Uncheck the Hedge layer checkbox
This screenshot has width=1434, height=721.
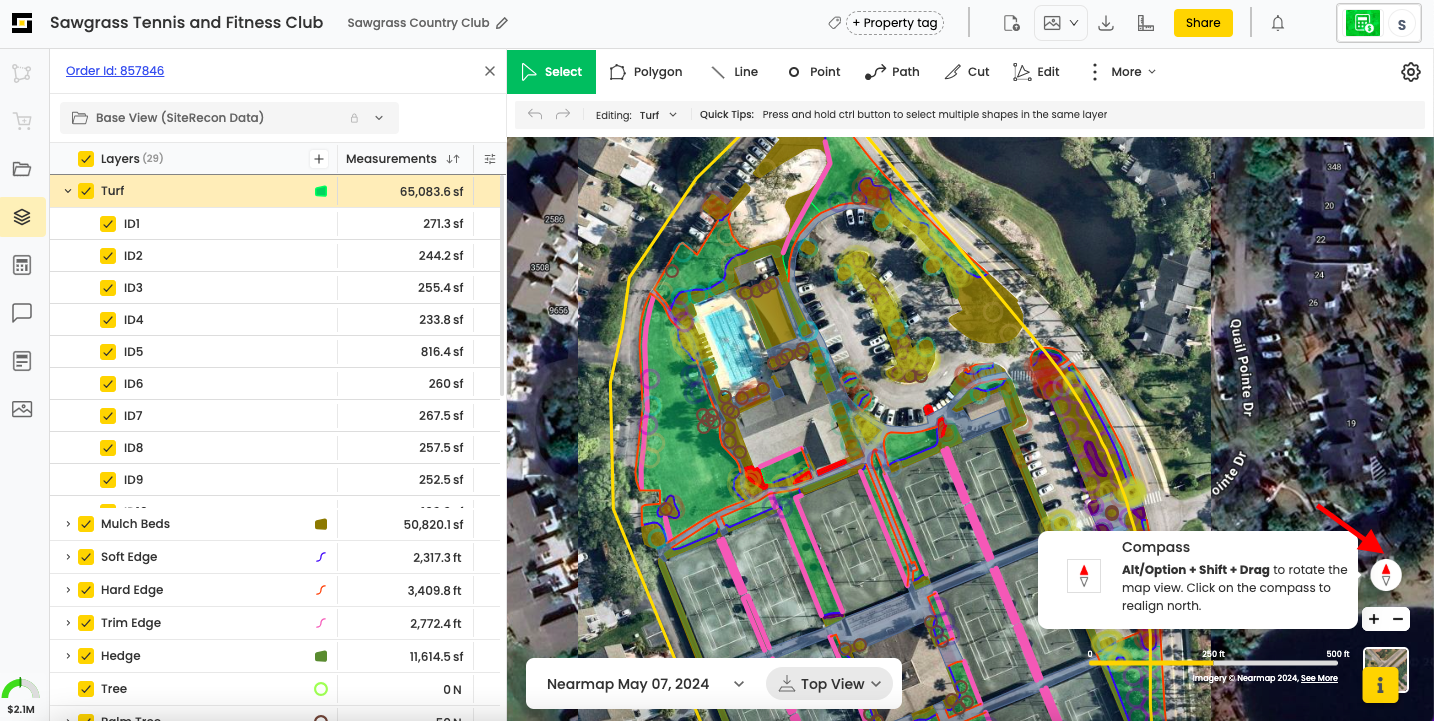pyautogui.click(x=86, y=656)
